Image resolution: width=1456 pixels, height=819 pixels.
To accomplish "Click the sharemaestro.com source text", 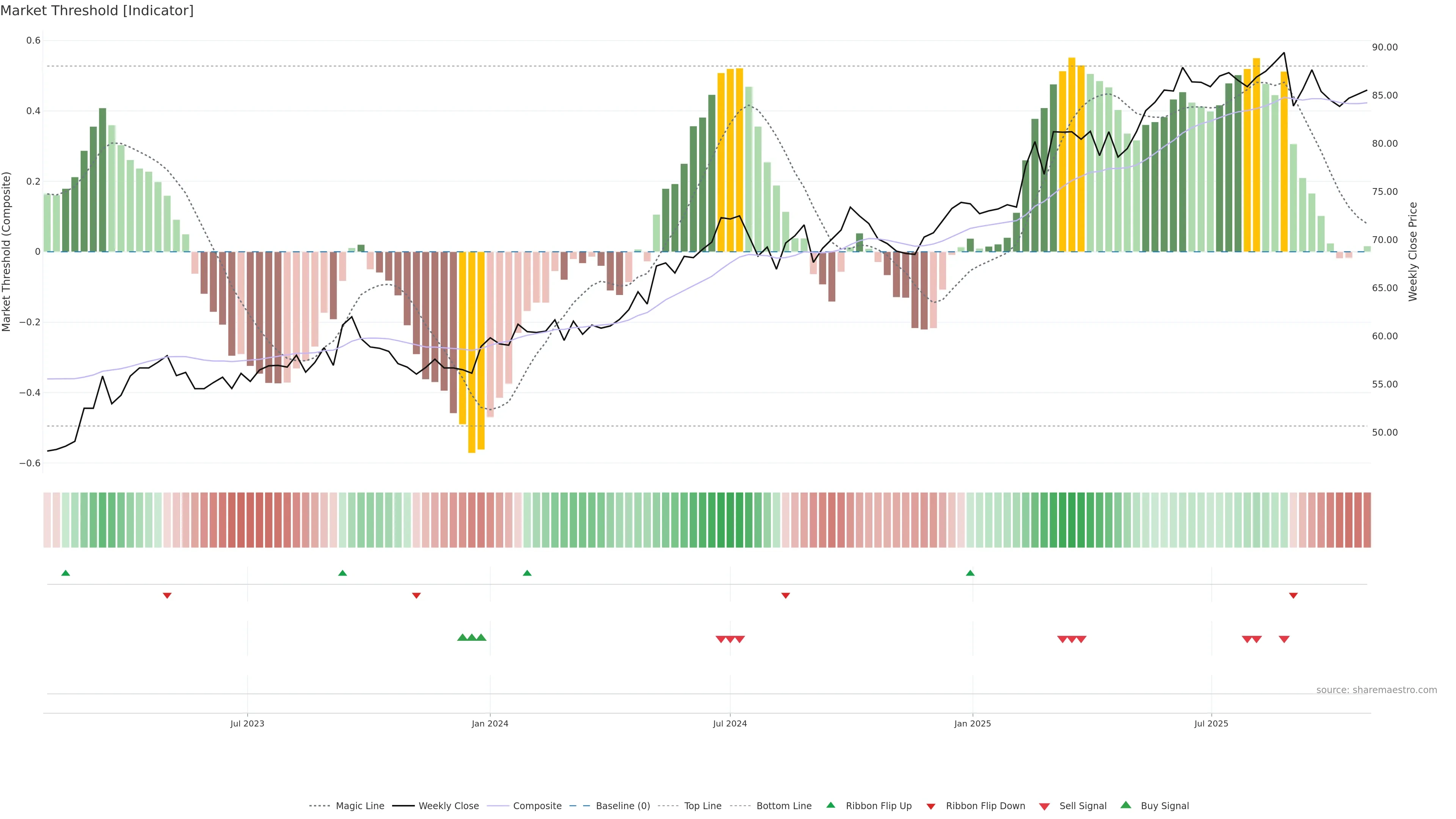I will [1376, 690].
